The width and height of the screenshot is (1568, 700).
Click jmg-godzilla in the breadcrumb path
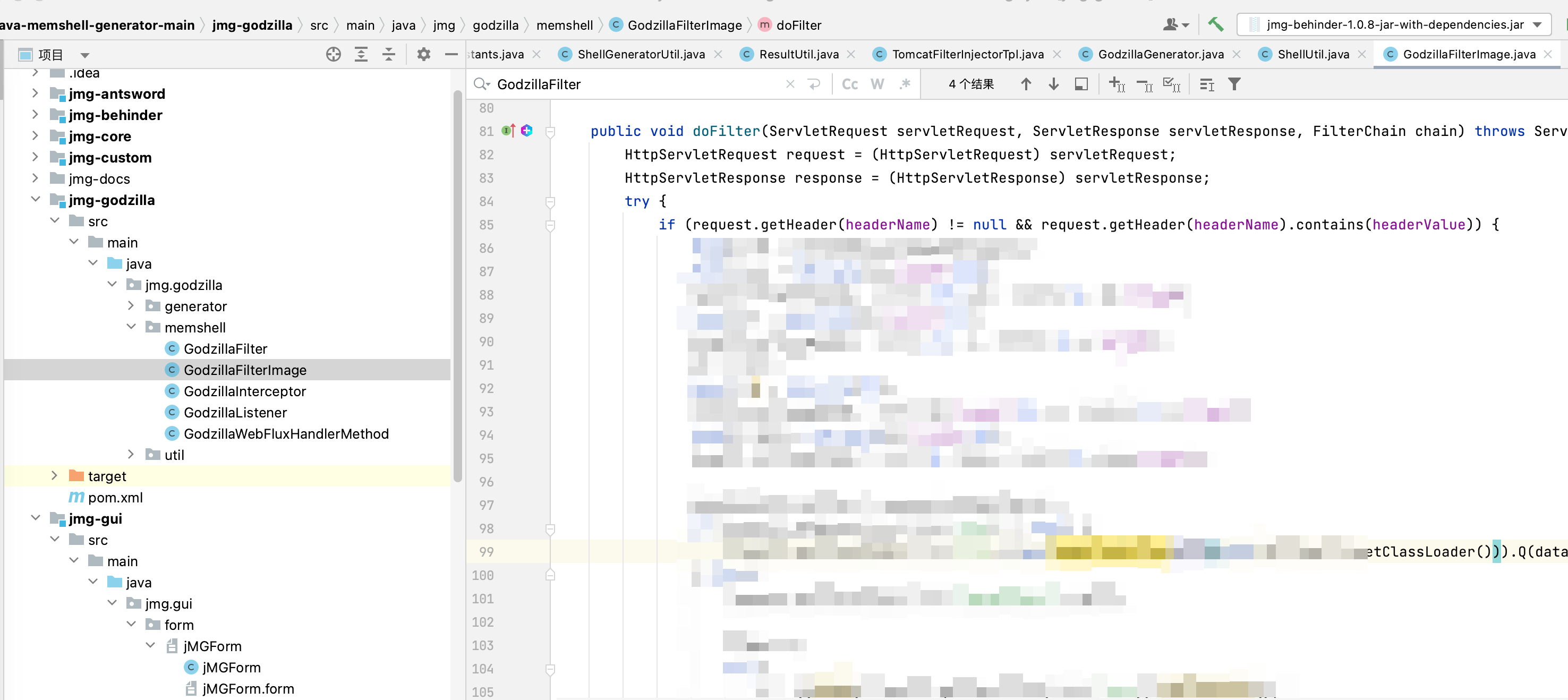pos(252,25)
